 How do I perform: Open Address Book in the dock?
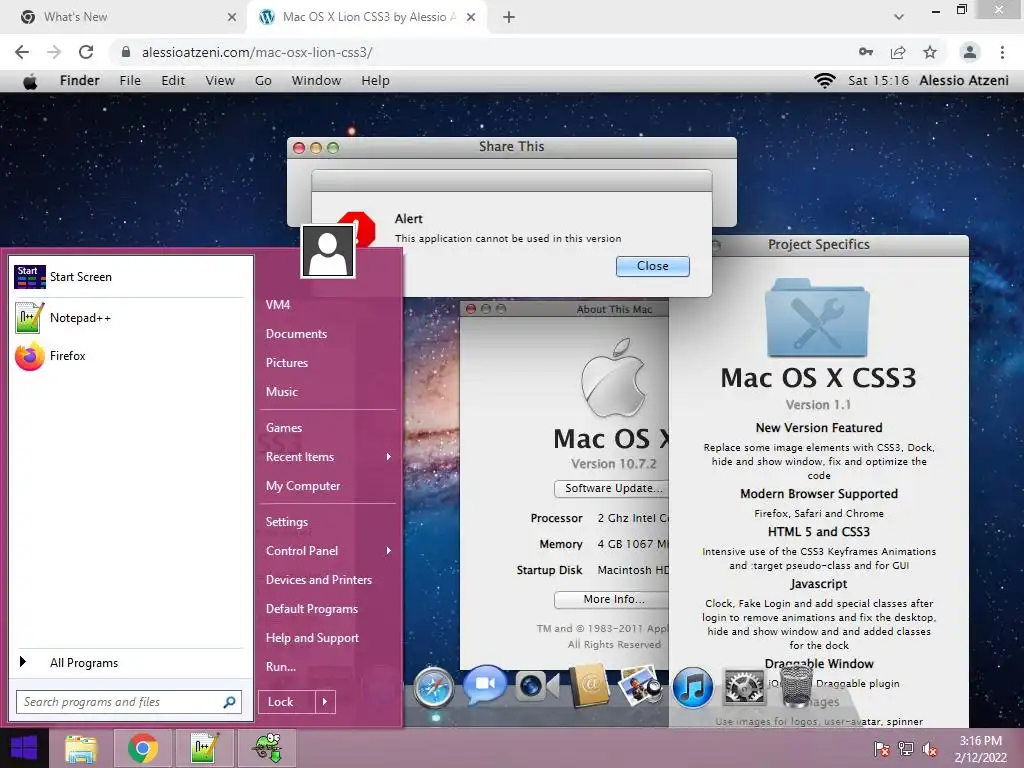coord(589,687)
